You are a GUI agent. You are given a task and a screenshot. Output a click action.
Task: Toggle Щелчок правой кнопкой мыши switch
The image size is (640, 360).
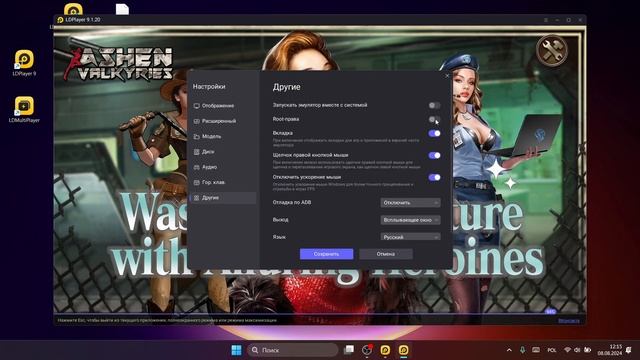pos(434,155)
